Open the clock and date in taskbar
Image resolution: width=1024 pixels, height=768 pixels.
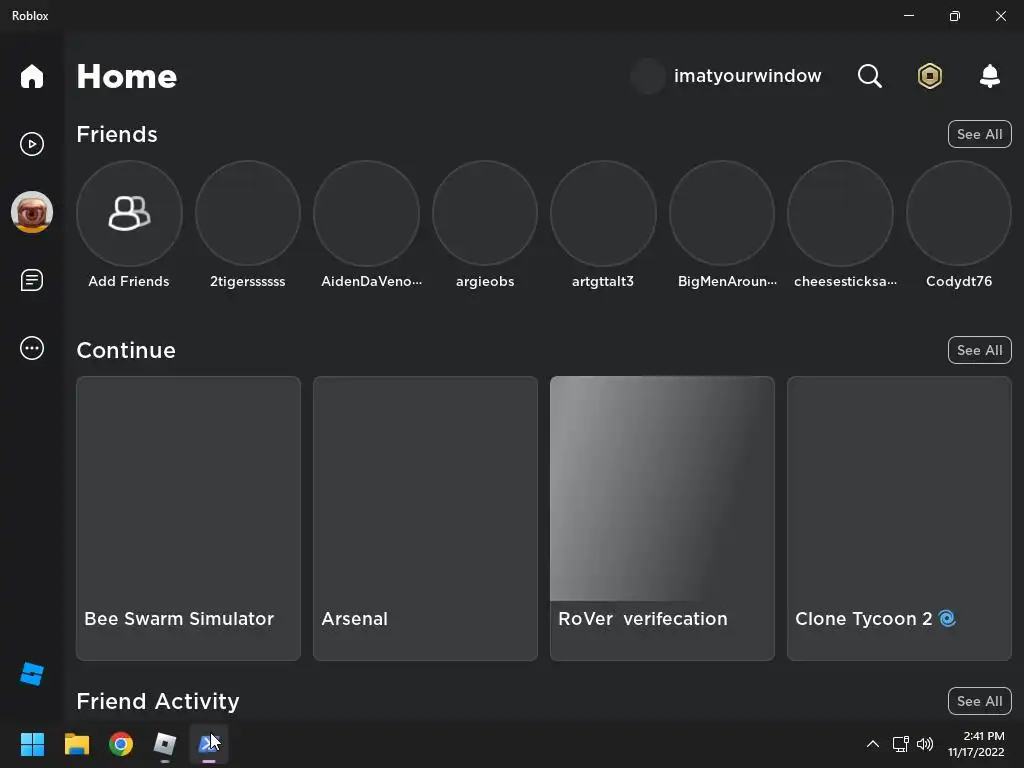point(976,744)
